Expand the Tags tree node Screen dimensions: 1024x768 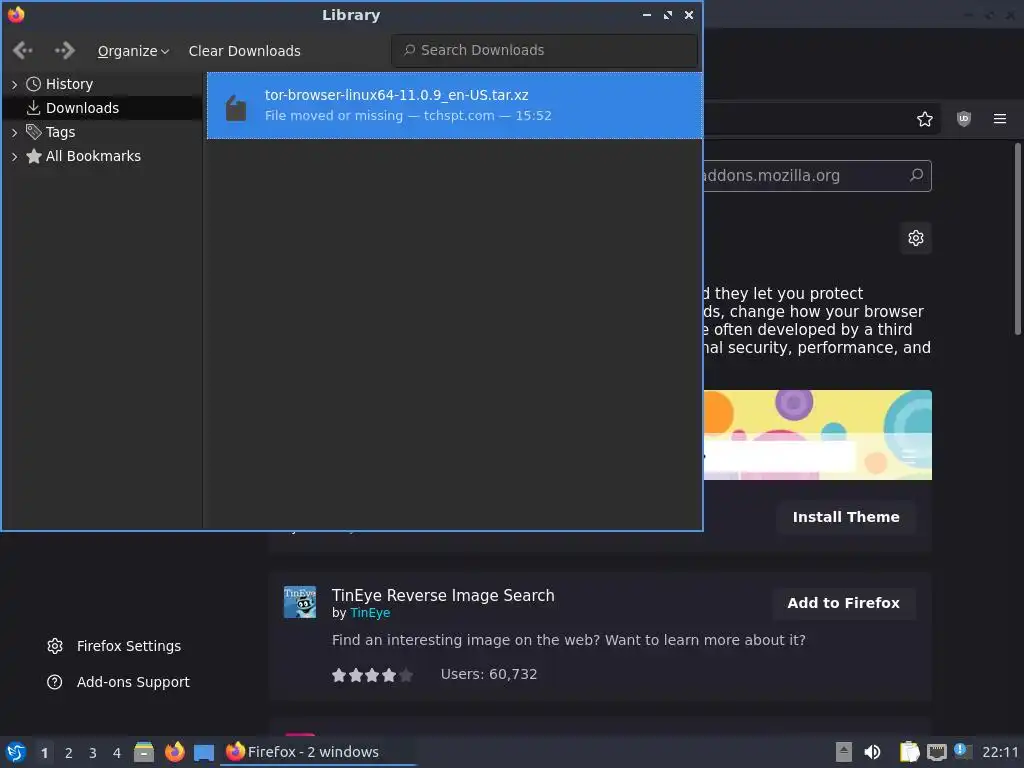14,133
